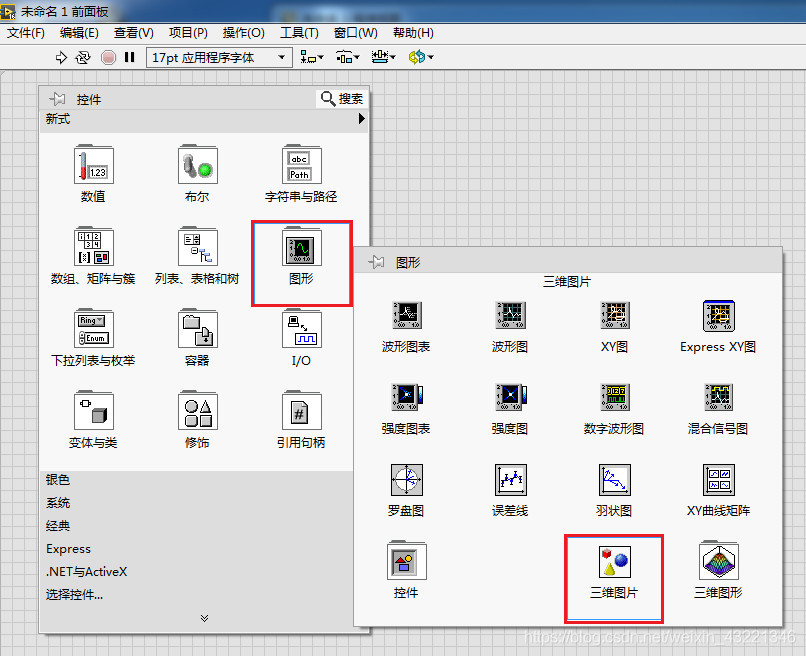Click the red Abort Execution button
Image resolution: width=806 pixels, height=656 pixels.
pos(108,57)
